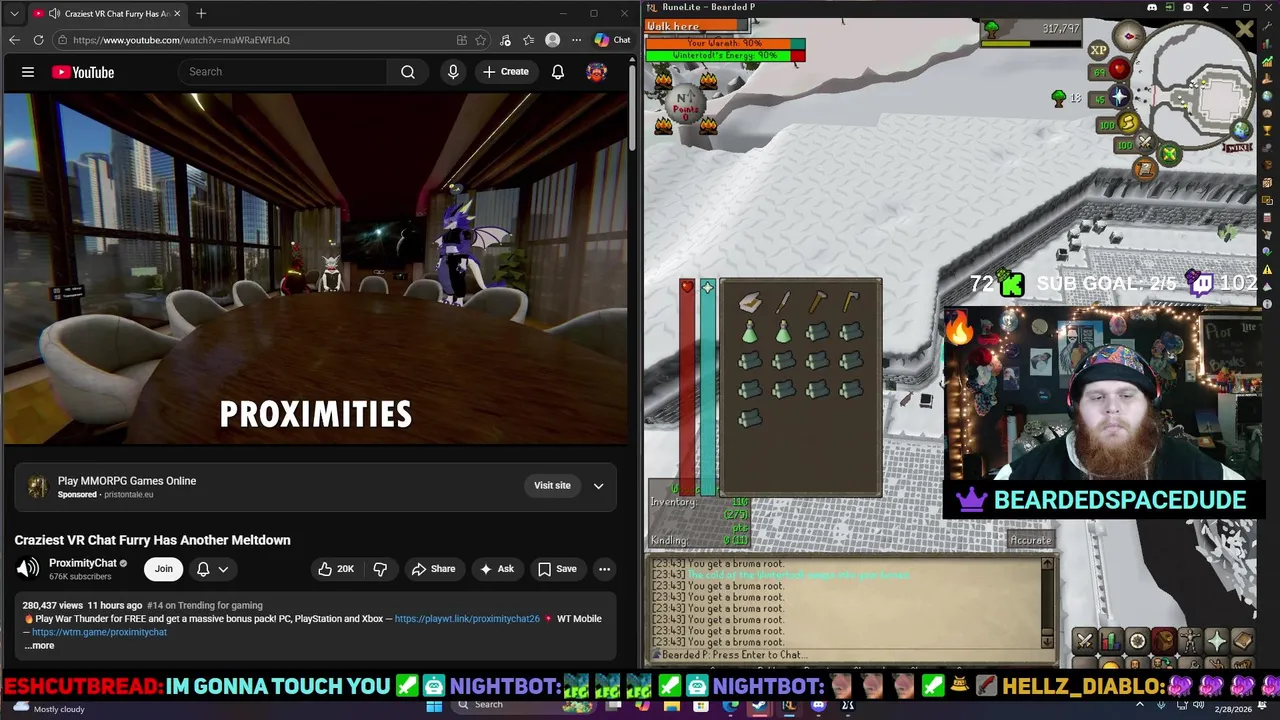The width and height of the screenshot is (1280, 720).
Task: Click the minimap in RuneLite
Action: 1193,83
